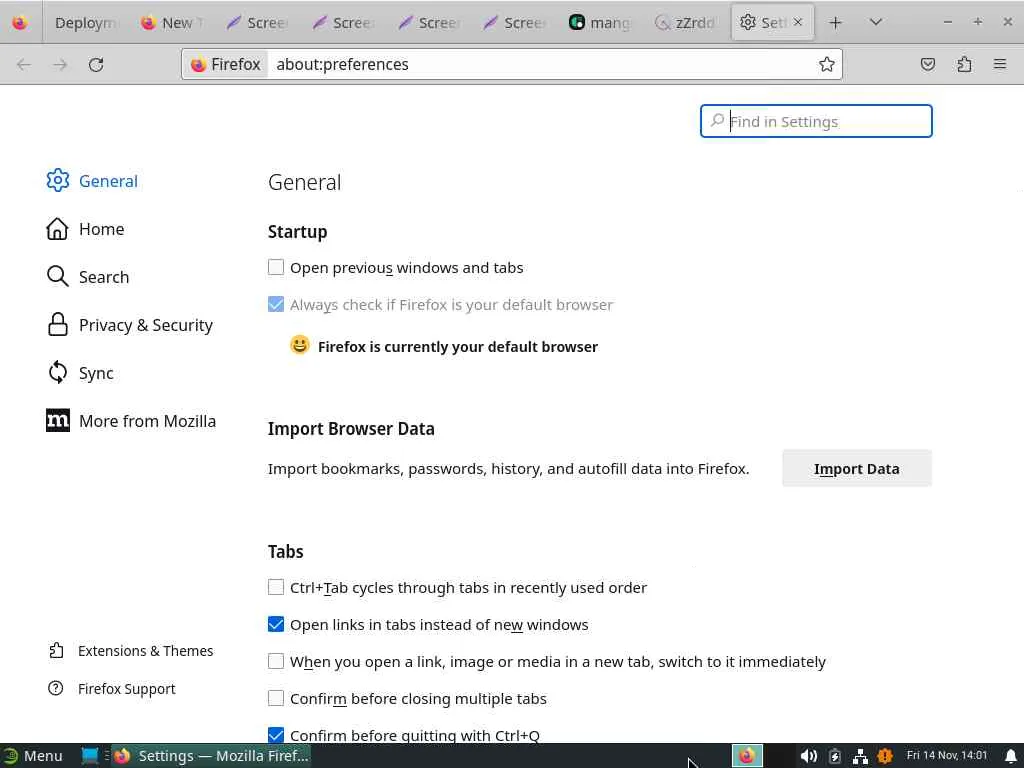1024x768 pixels.
Task: Click the Extensions & Themes puzzle icon
Action: pyautogui.click(x=56, y=650)
